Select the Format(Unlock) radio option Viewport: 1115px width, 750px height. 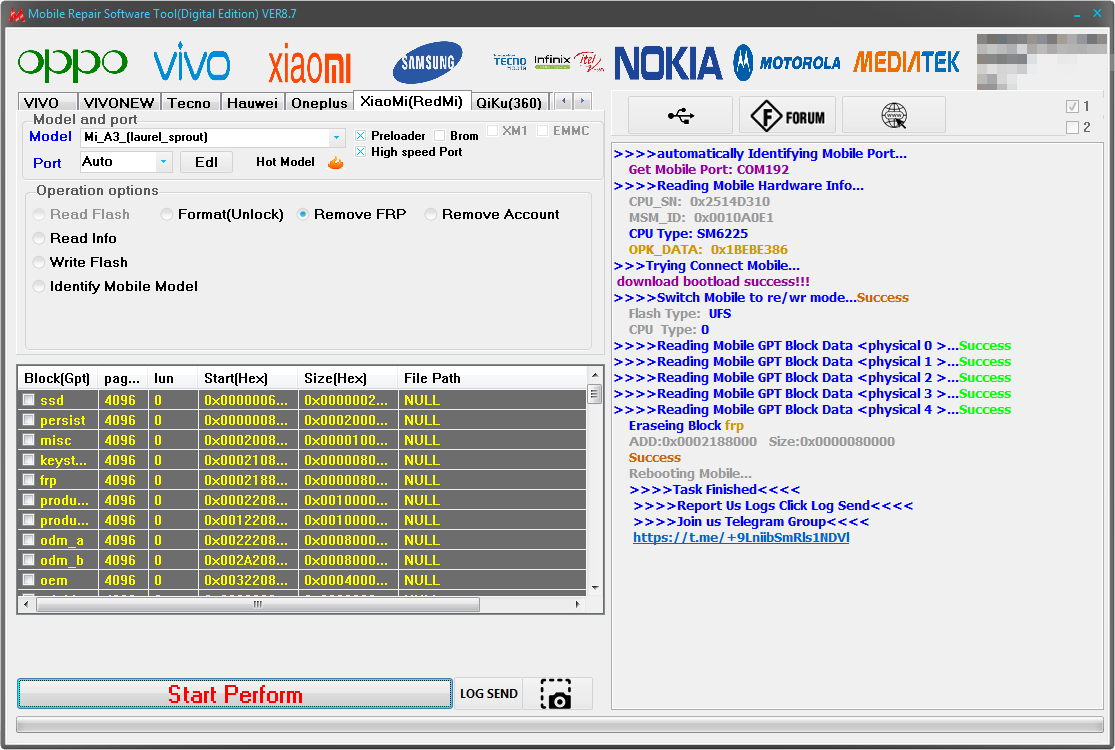tap(166, 215)
